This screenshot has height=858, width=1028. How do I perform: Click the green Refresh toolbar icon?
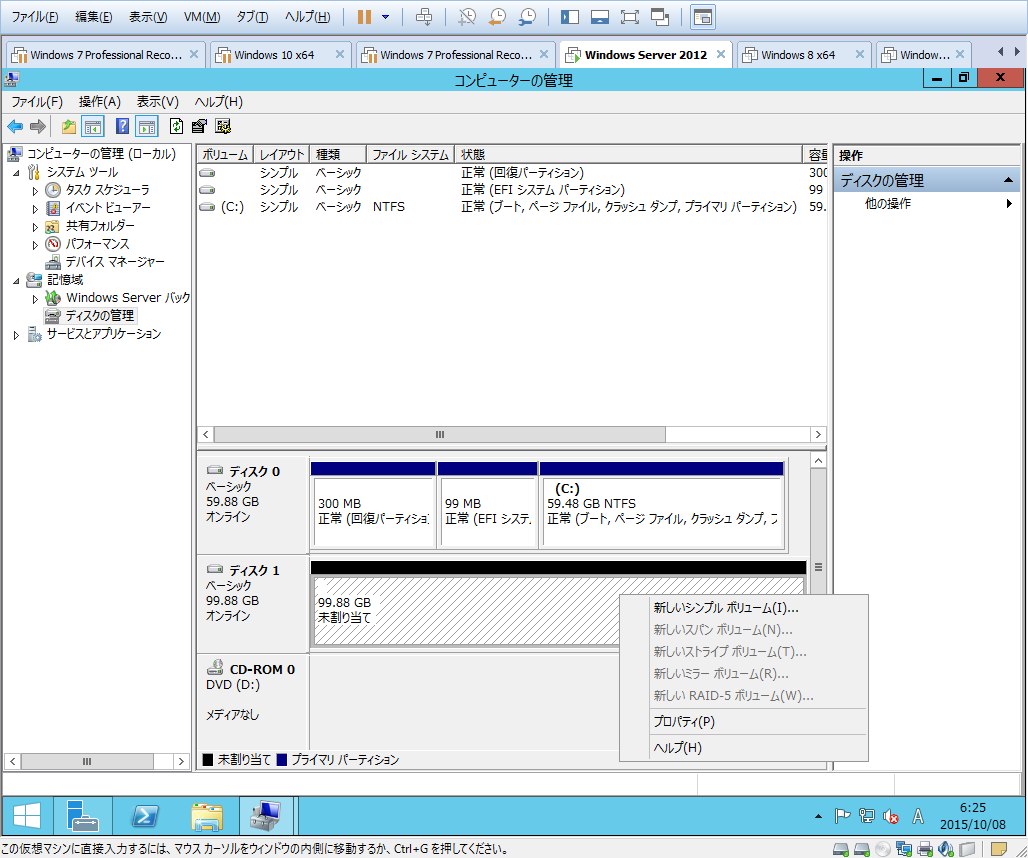[176, 126]
